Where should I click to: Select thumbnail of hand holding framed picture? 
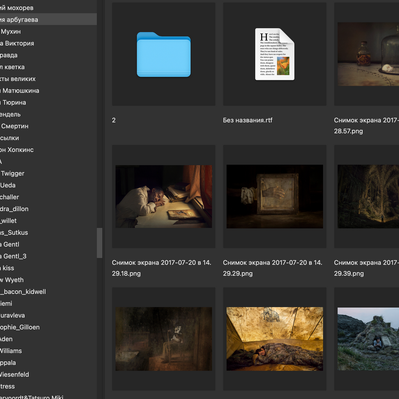pyautogui.click(x=275, y=196)
